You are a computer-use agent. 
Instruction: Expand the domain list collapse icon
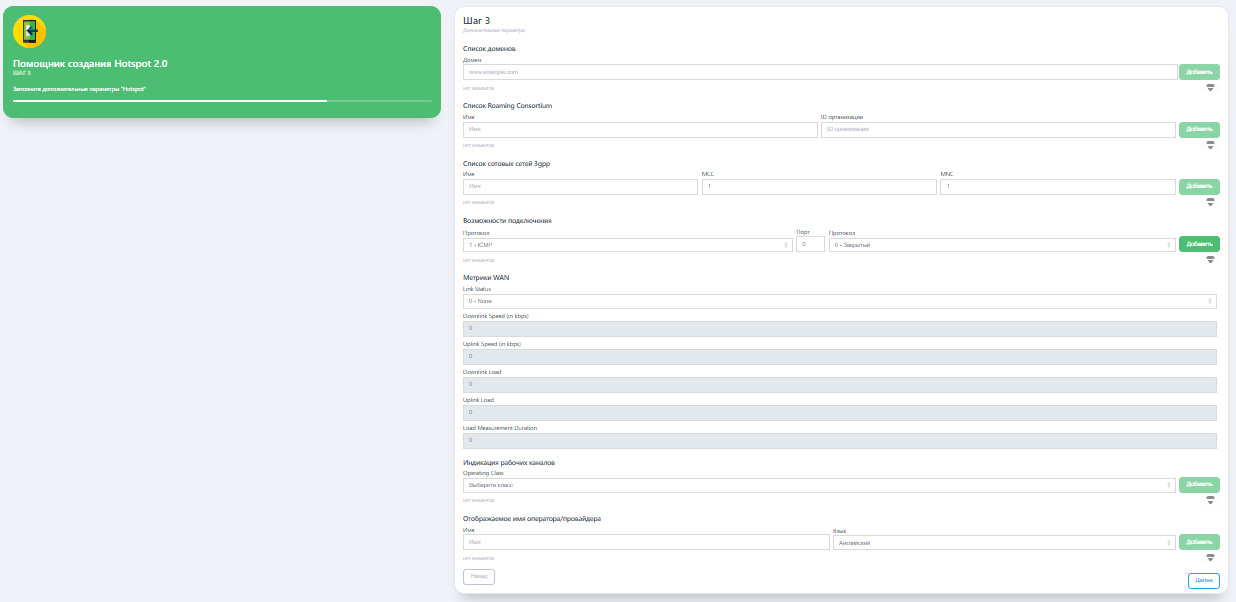tap(1210, 88)
